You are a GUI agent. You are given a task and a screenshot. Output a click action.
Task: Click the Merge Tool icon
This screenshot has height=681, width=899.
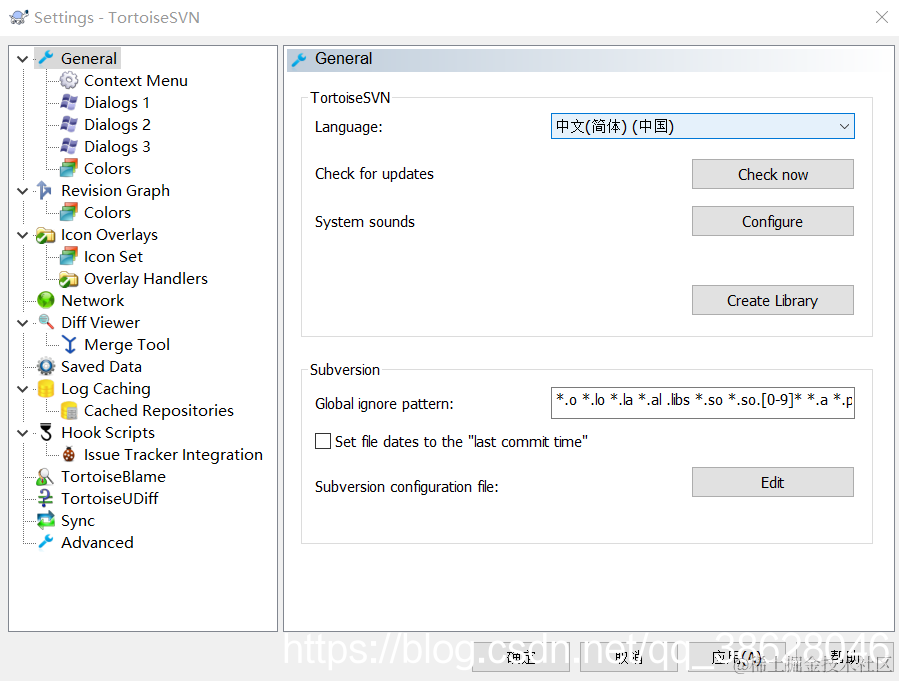69,345
